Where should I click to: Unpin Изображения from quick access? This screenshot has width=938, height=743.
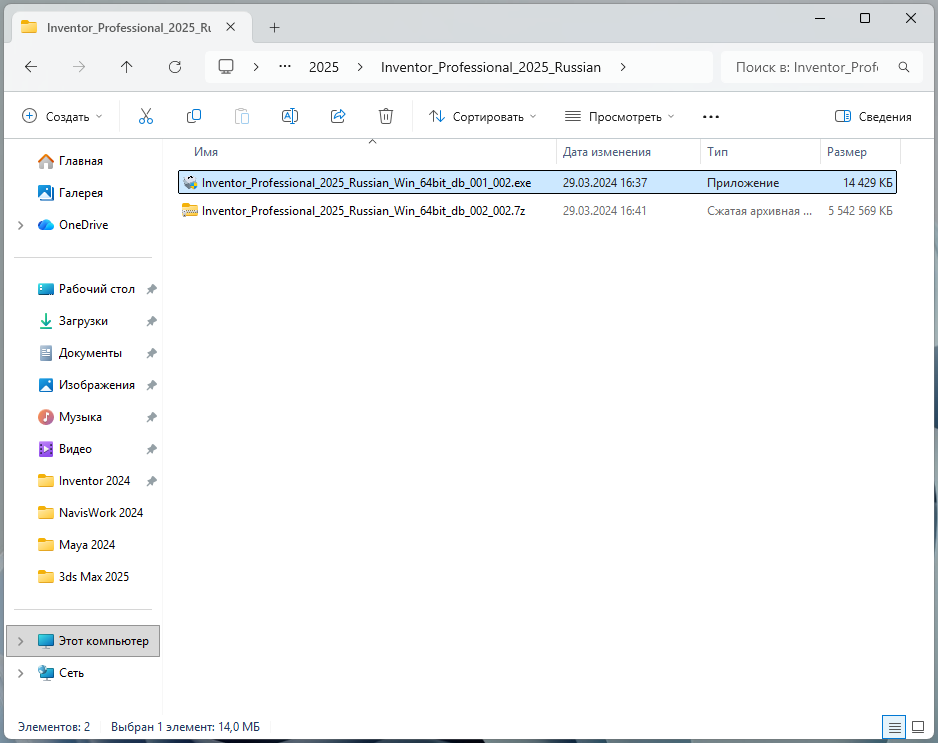(151, 385)
